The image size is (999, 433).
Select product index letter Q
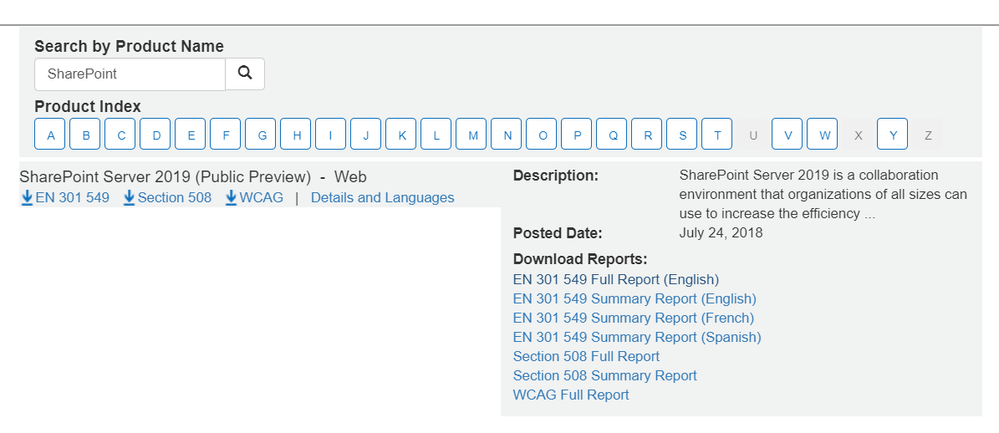click(x=612, y=134)
